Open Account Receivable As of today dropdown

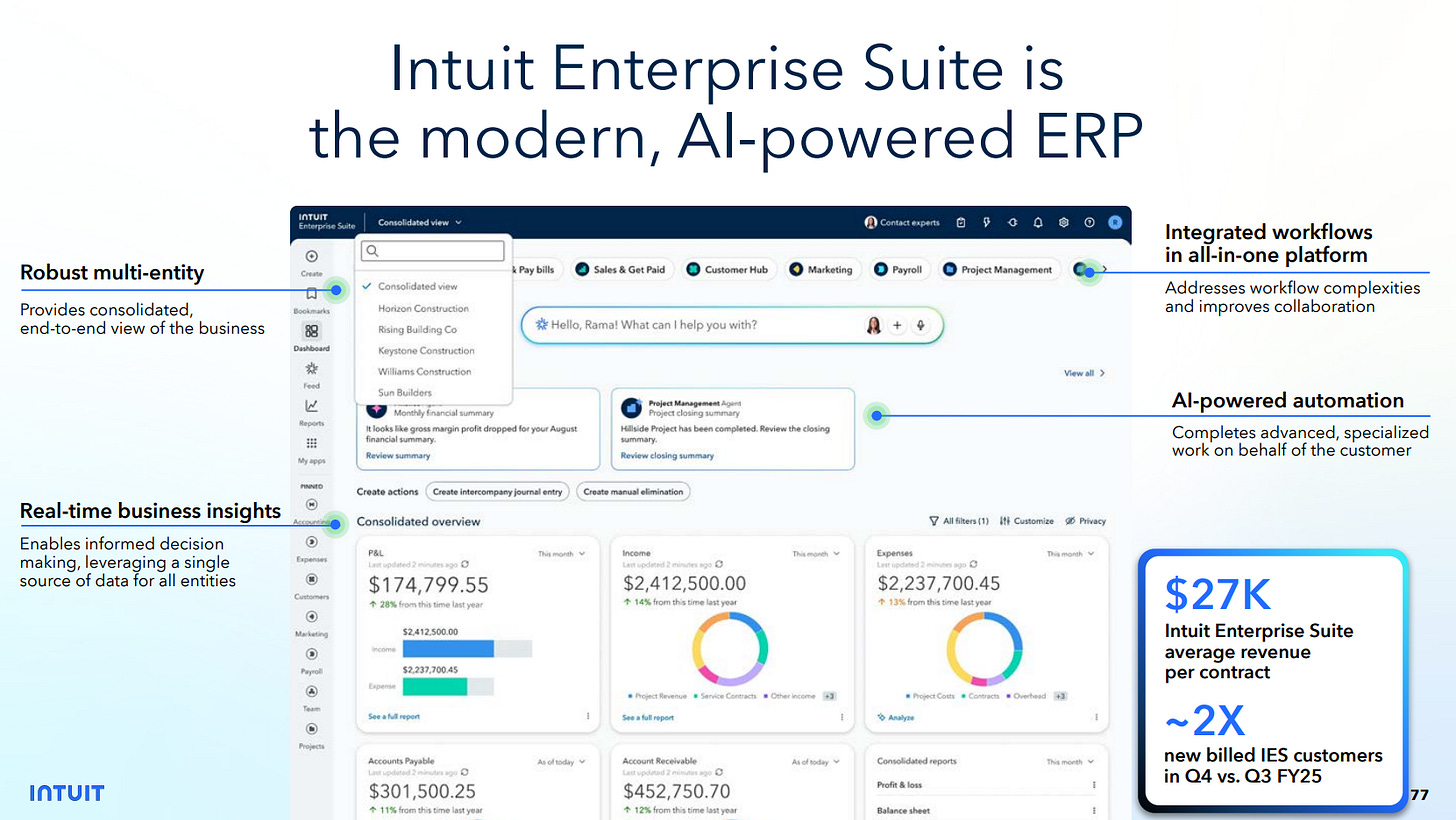(x=815, y=762)
